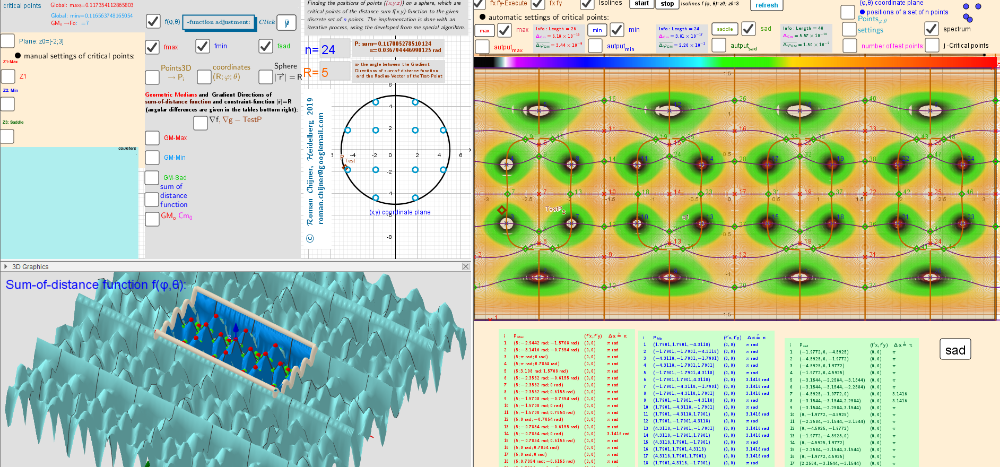Click the rainbow spectrum color bar
Screen dimensions: 1000x467
(x=734, y=63)
